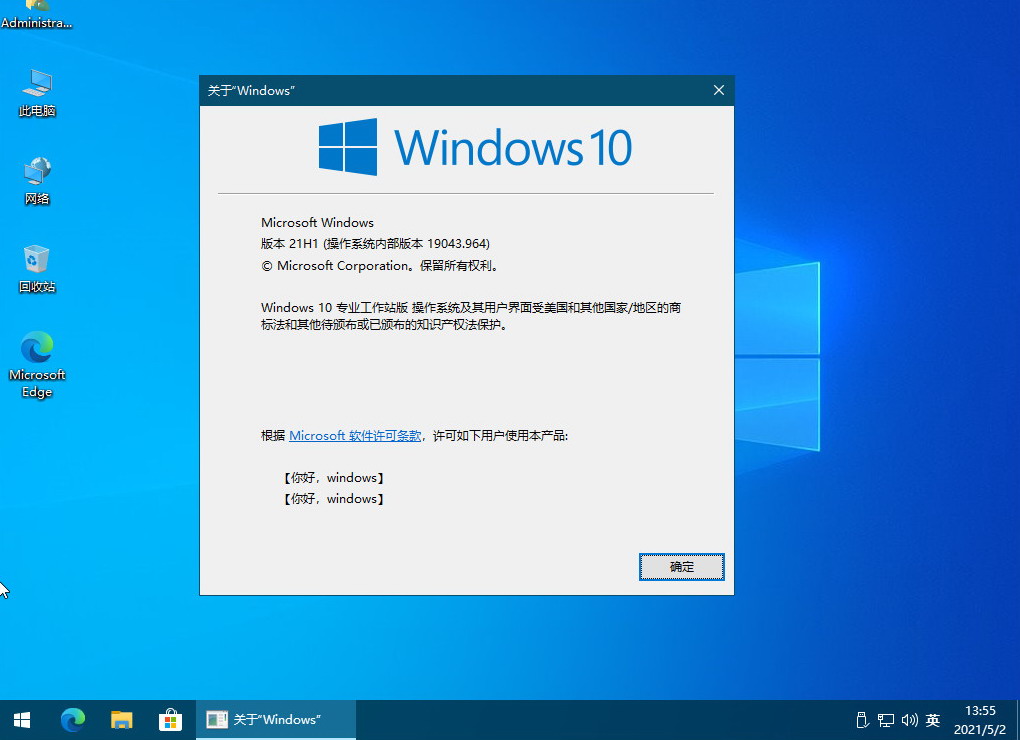Screen dimensions: 1020x740
Task: Select the 回收站 recycle bin icon
Action: pos(37,269)
